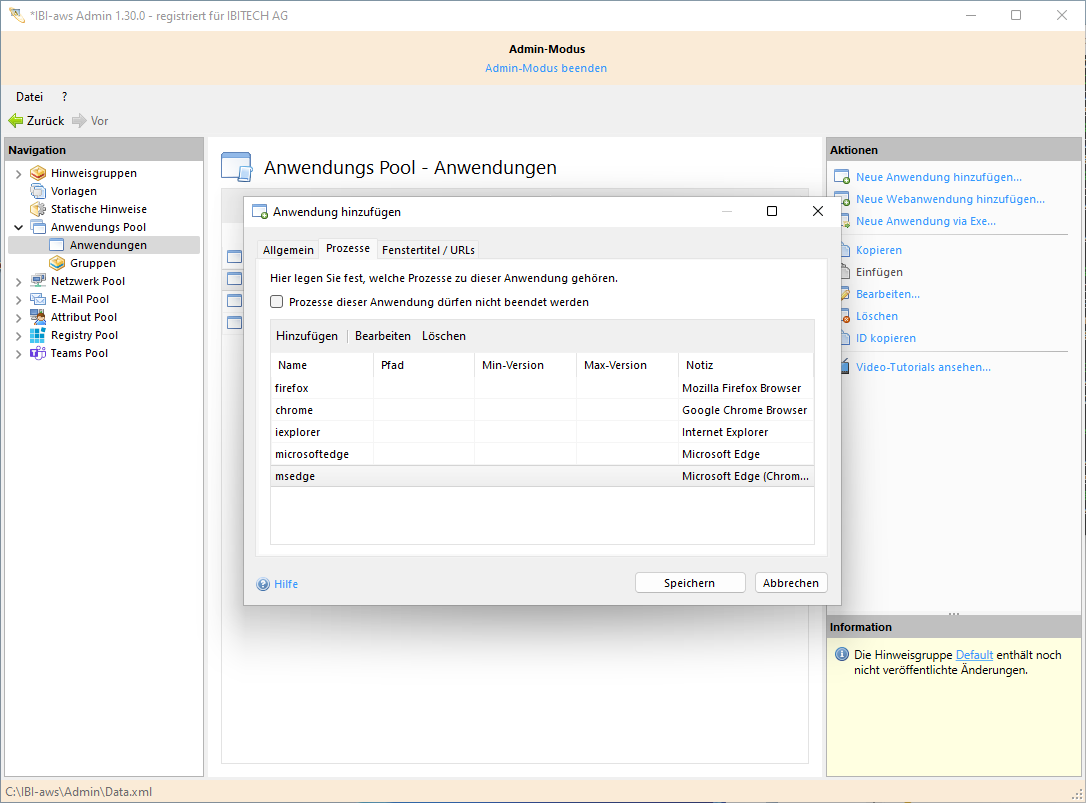1086x803 pixels.
Task: Collapse the Anwendungs Pool tree node
Action: 18,228
